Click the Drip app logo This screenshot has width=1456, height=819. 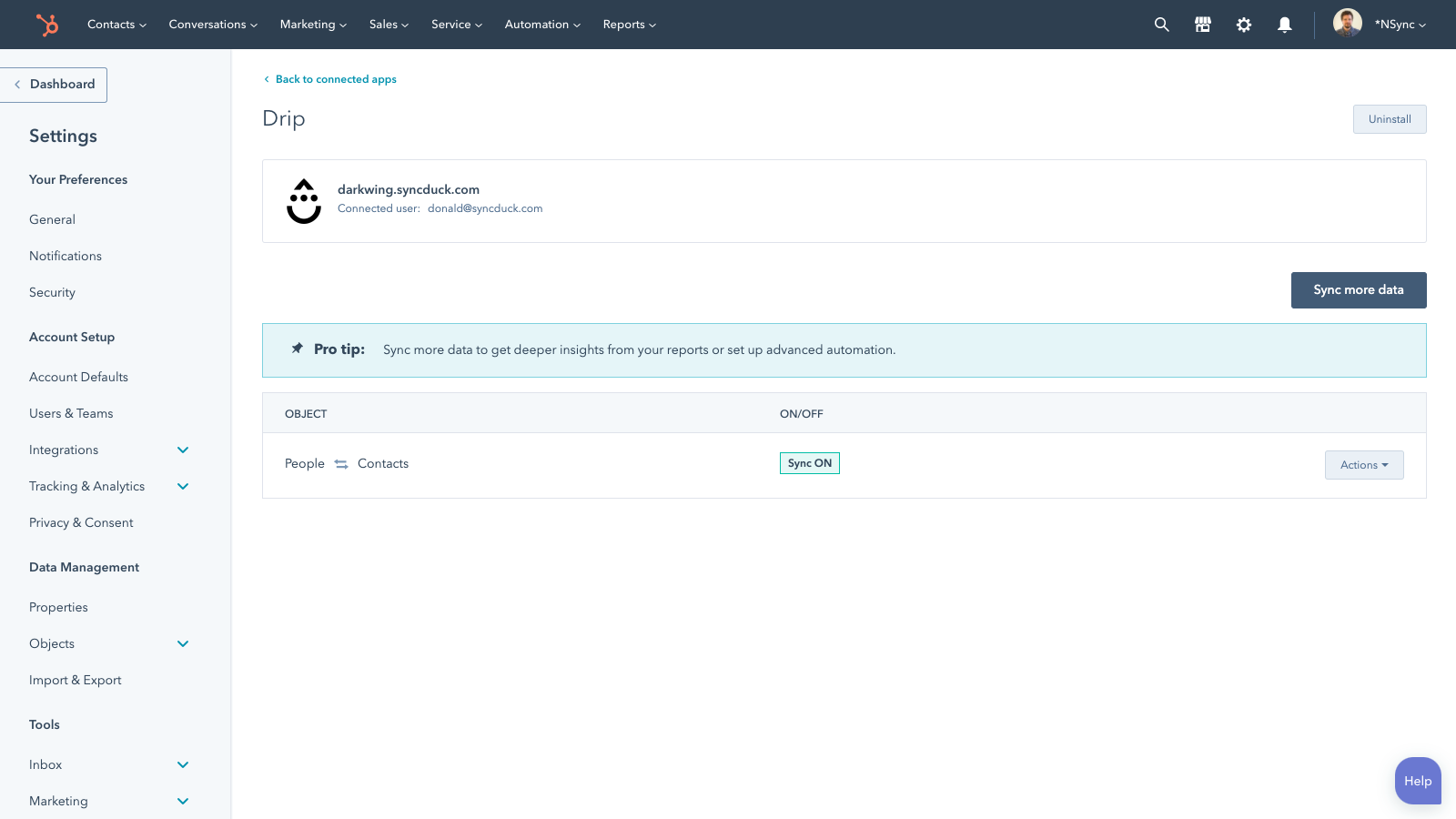coord(304,201)
